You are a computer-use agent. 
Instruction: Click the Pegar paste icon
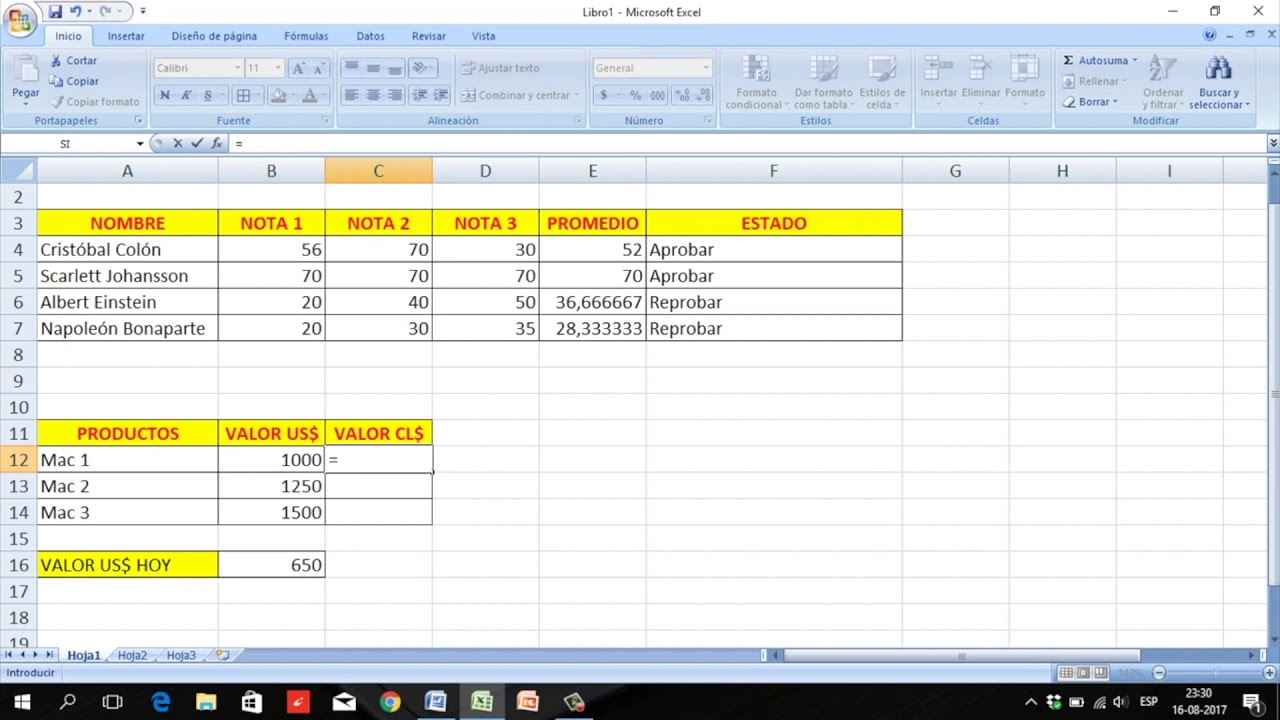(25, 68)
